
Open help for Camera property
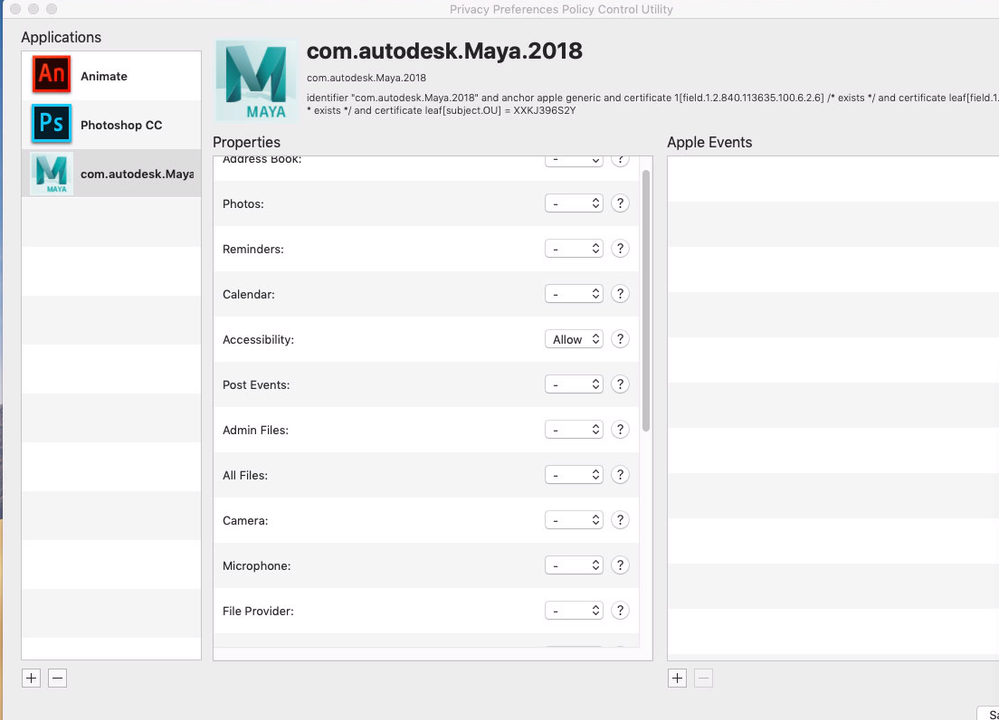click(x=620, y=520)
